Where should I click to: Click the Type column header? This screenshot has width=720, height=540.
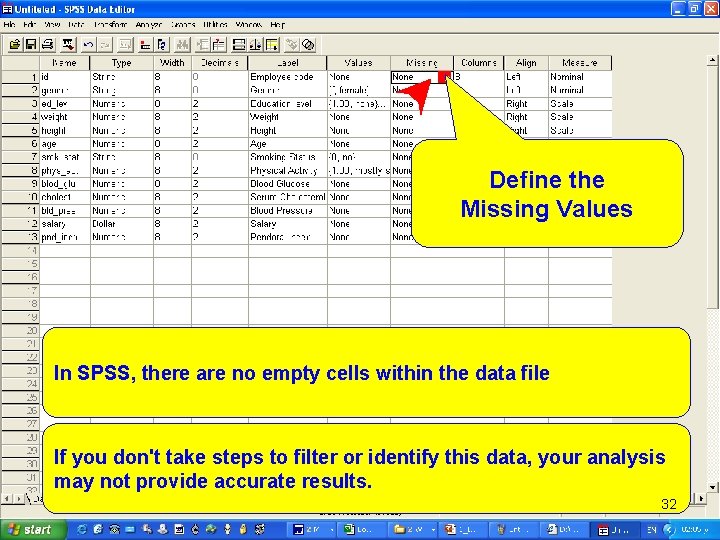(x=122, y=63)
